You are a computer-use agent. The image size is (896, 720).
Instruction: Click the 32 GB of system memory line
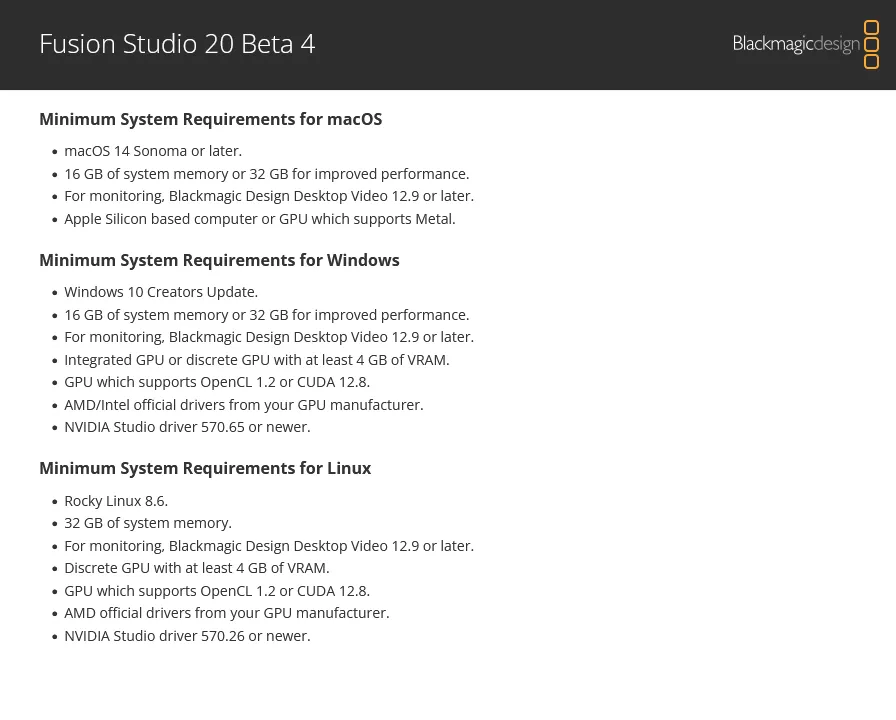pyautogui.click(x=148, y=523)
